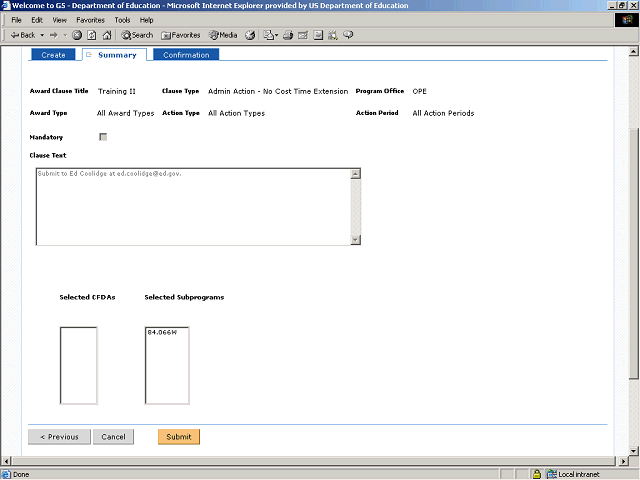Click the Program Office label
640x480 pixels.
(380, 91)
